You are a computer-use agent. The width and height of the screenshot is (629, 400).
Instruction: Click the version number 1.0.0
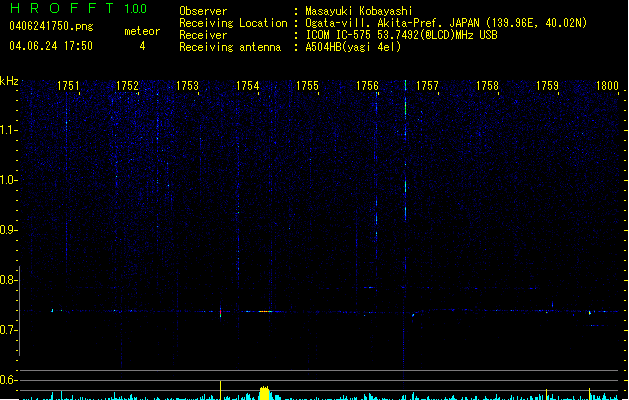point(135,9)
